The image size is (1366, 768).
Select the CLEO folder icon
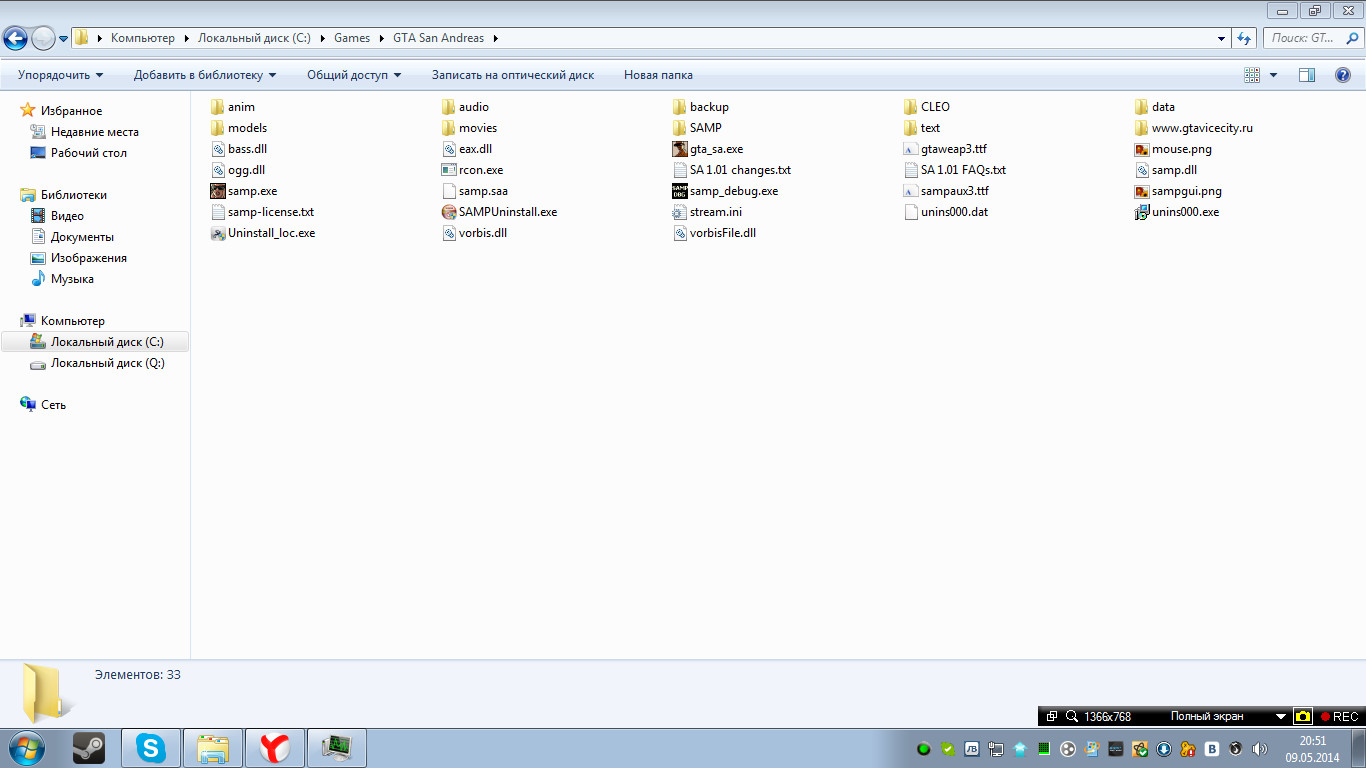(910, 107)
